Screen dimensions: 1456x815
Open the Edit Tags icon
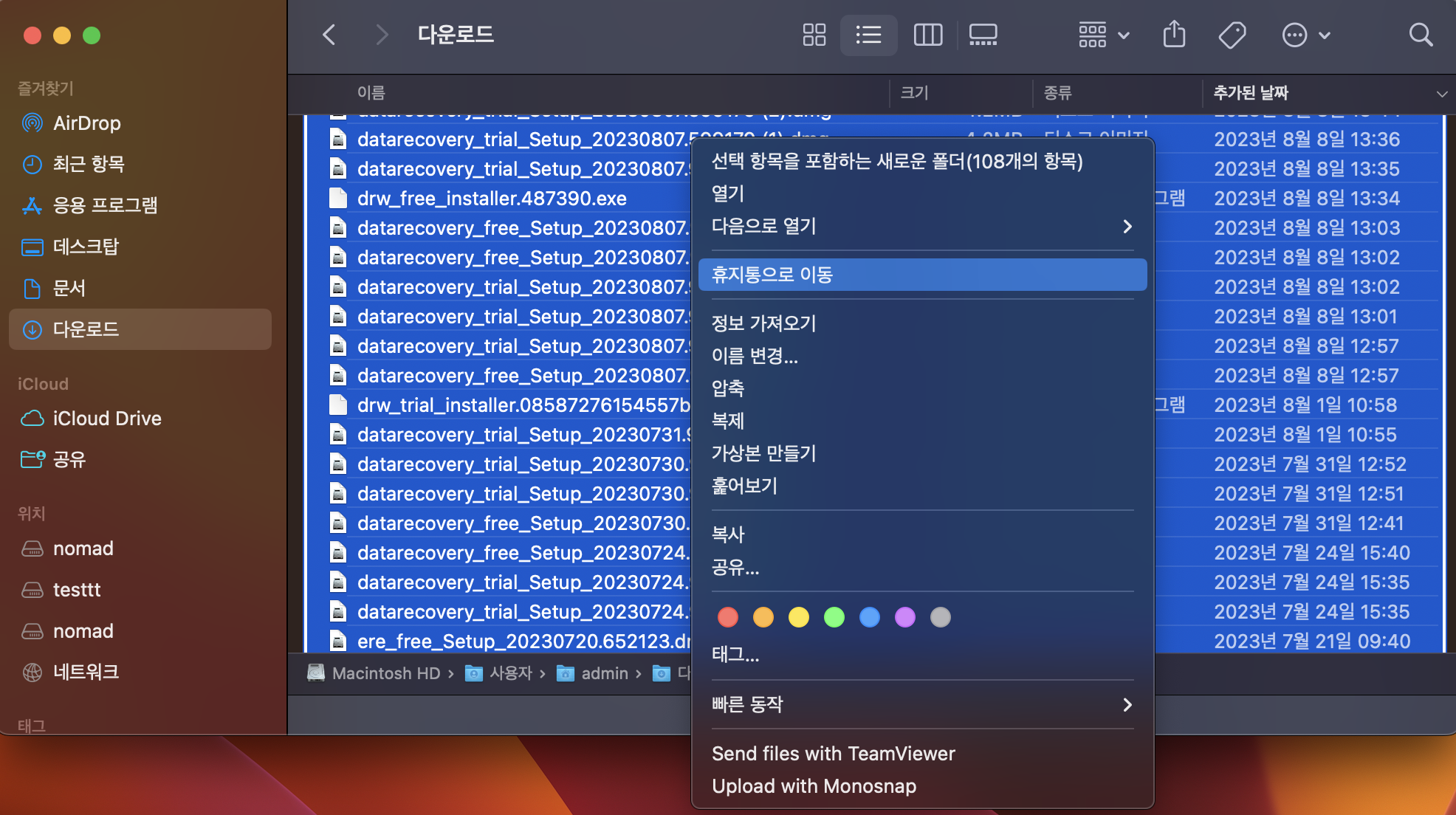tap(1233, 35)
